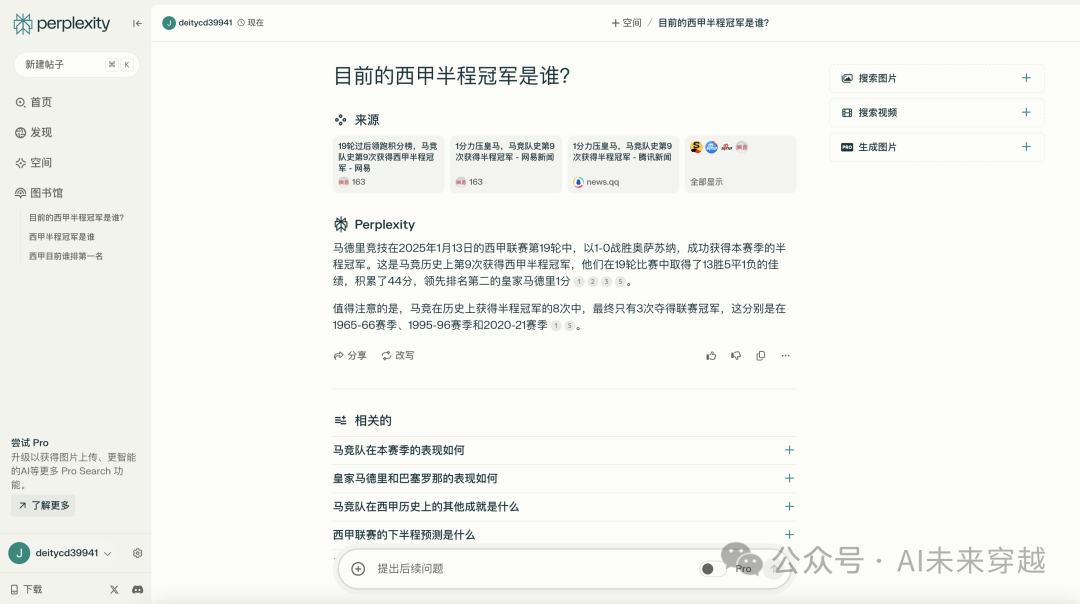
Task: Open settings via the gear icon
Action: [x=138, y=553]
